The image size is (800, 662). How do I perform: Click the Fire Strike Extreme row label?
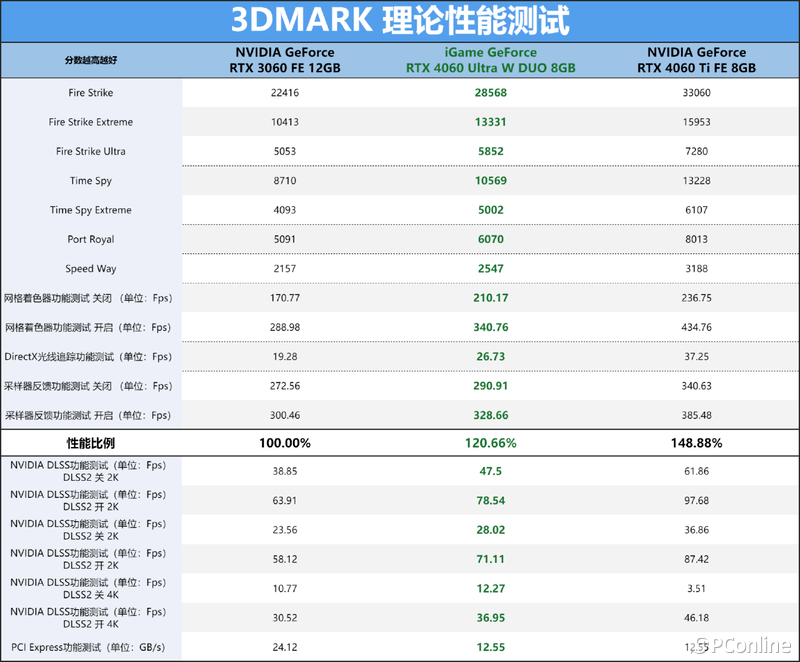[91, 122]
